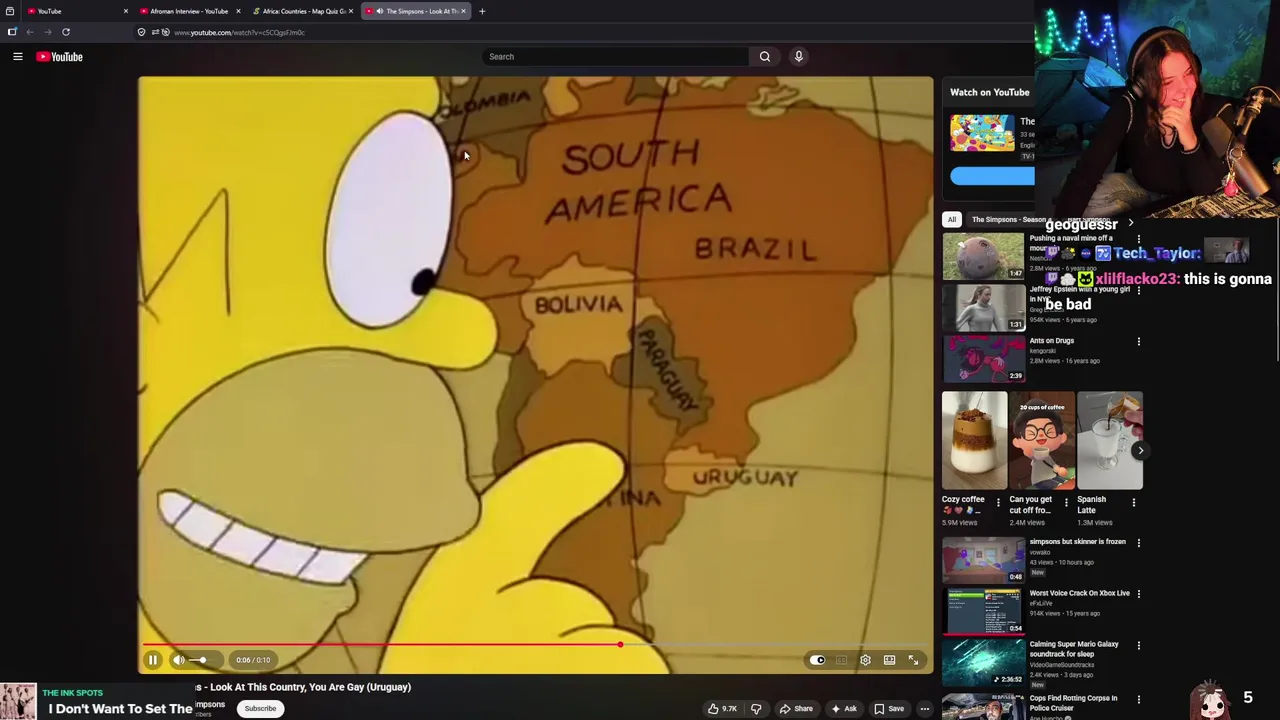This screenshot has height=720, width=1280.
Task: Like the video with thumbs up
Action: (x=722, y=709)
